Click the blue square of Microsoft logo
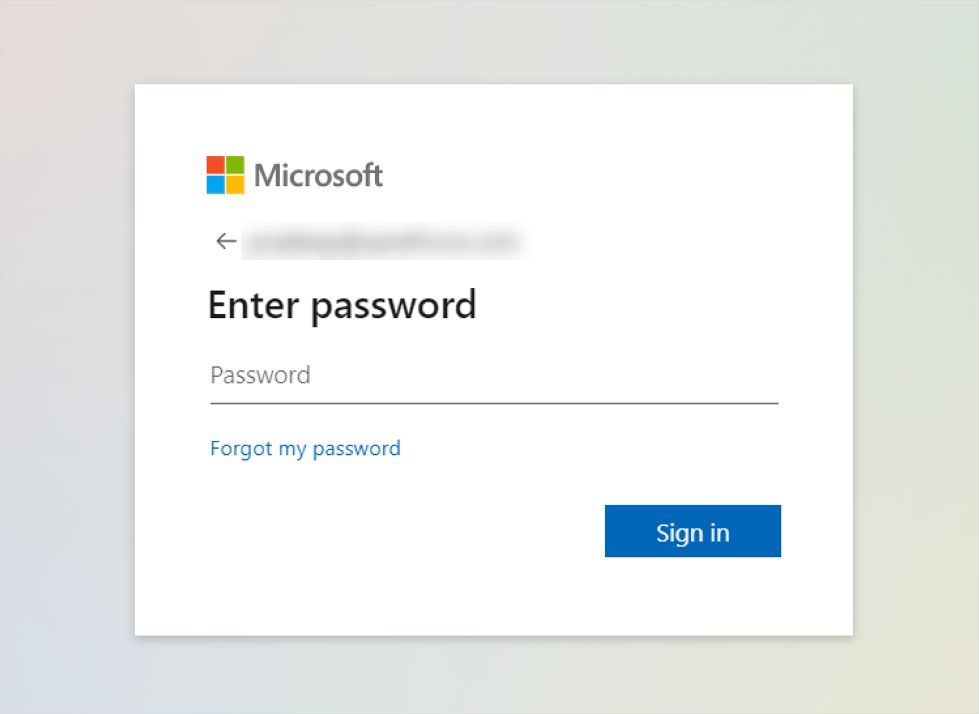The image size is (979, 714). coord(216,185)
